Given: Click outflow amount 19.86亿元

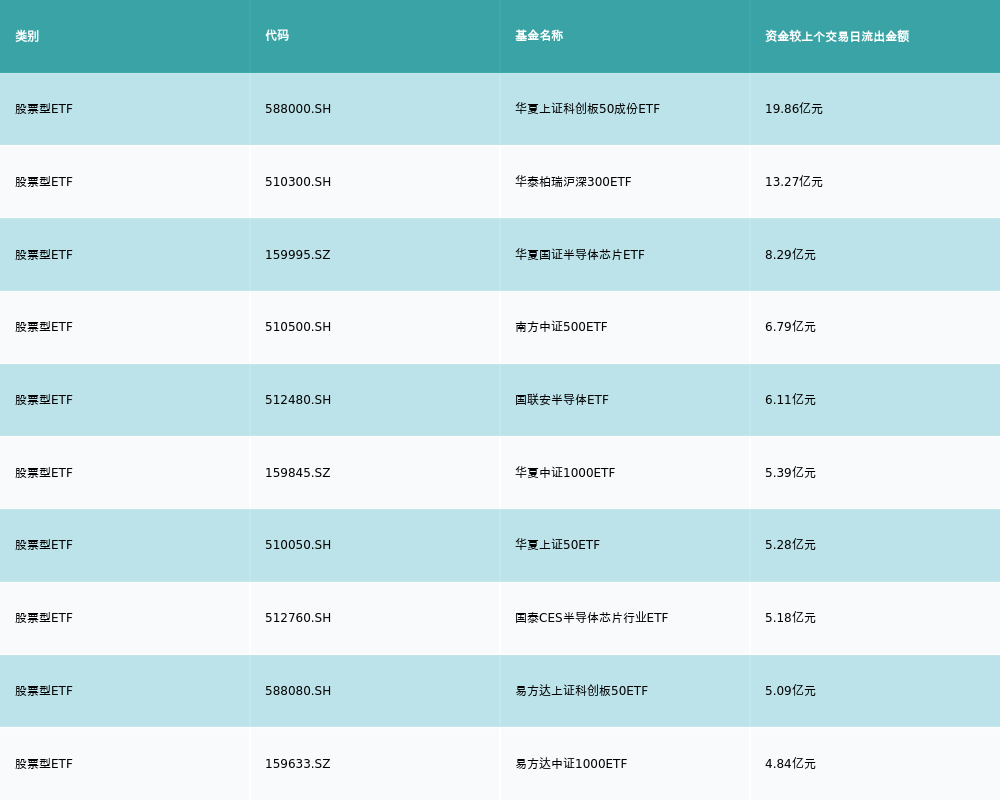Looking at the screenshot, I should [x=794, y=109].
